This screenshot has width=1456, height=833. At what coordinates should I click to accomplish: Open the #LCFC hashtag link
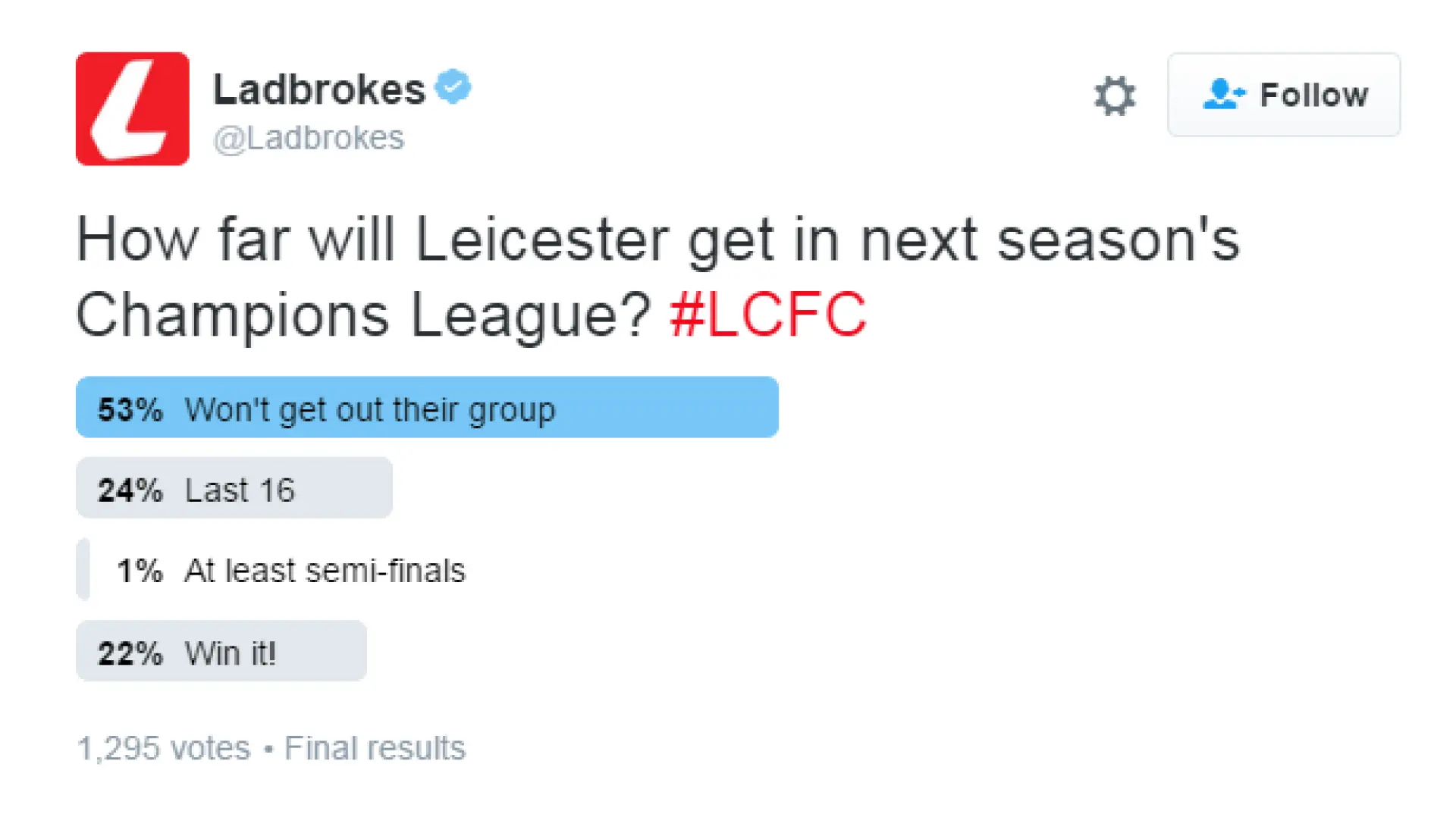coord(767,314)
